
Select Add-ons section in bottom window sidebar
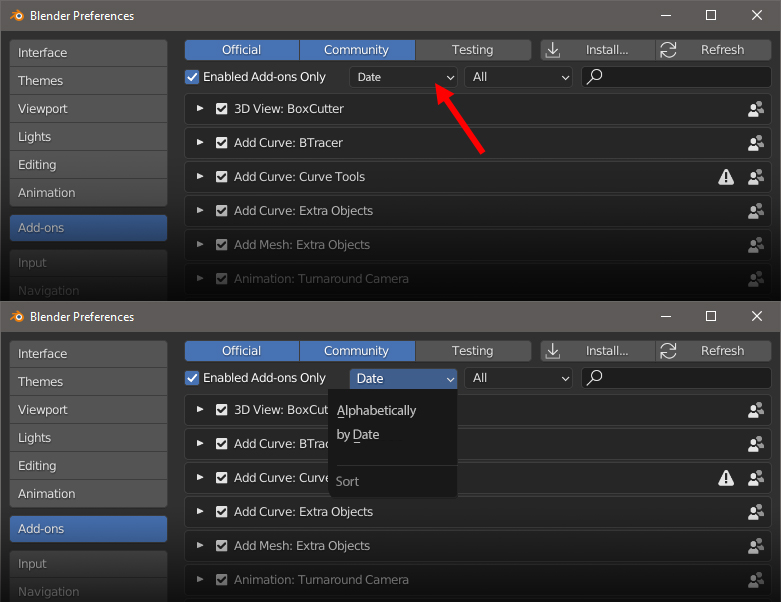[x=88, y=529]
